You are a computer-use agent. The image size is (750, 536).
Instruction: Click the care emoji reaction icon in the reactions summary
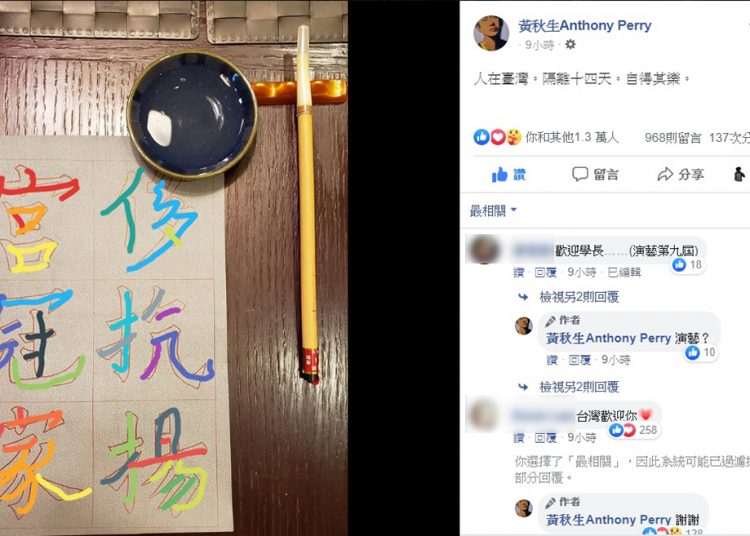(514, 137)
